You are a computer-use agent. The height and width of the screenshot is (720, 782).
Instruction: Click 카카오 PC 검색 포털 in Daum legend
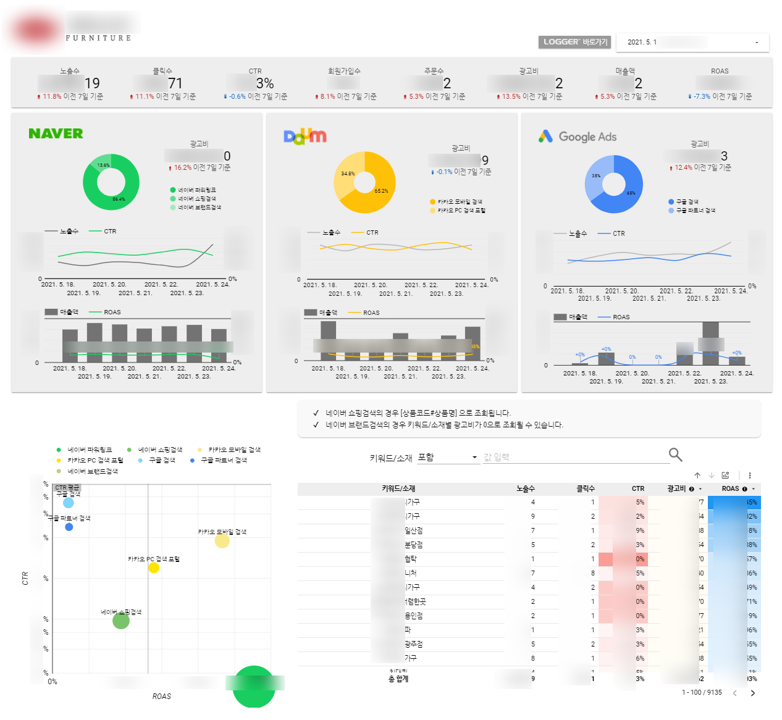(457, 210)
